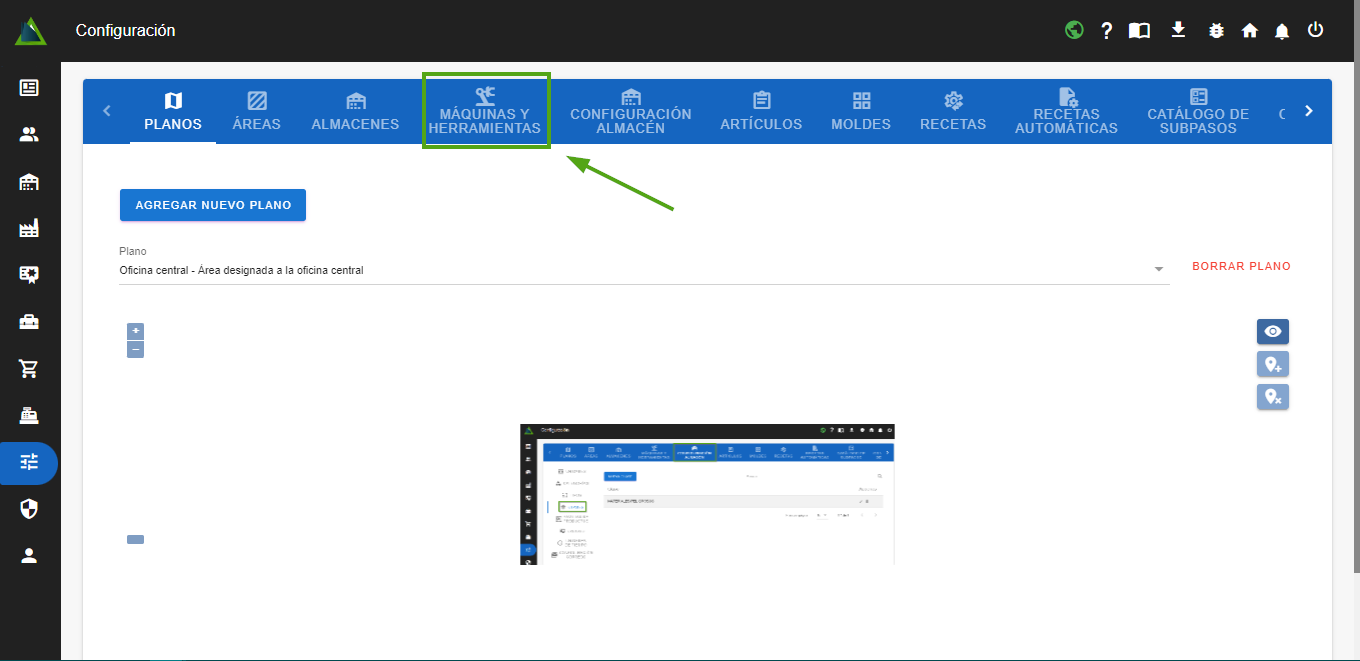Open notifications bell icon
This screenshot has width=1360, height=661.
click(1282, 31)
